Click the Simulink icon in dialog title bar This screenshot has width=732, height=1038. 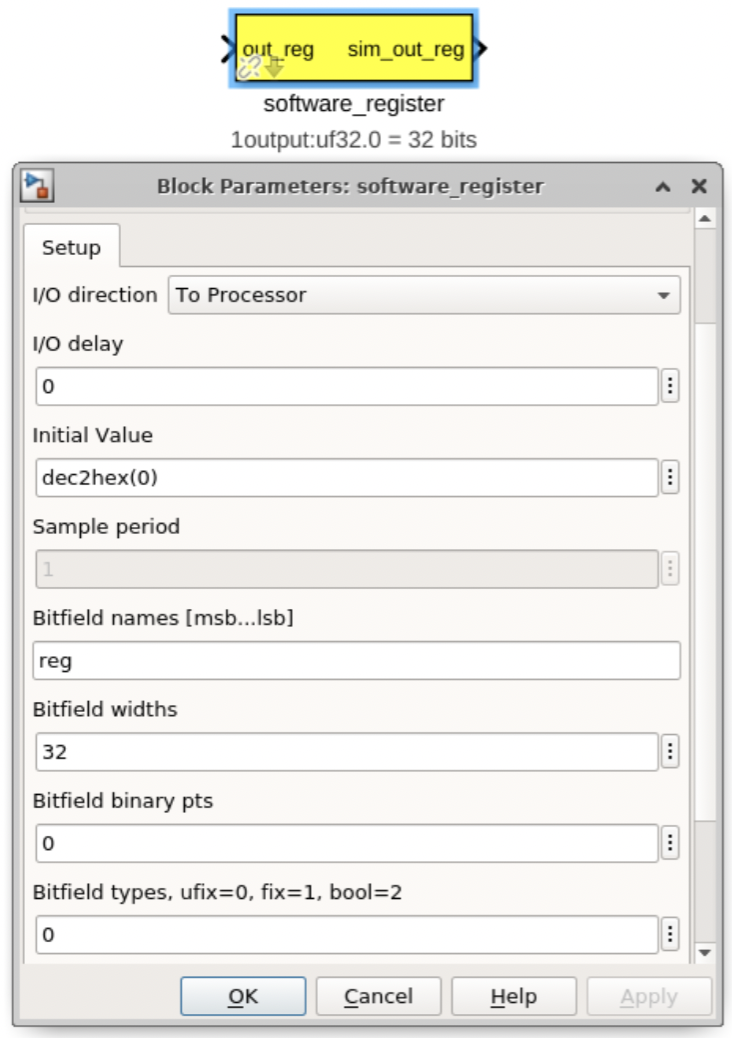pyautogui.click(x=38, y=186)
